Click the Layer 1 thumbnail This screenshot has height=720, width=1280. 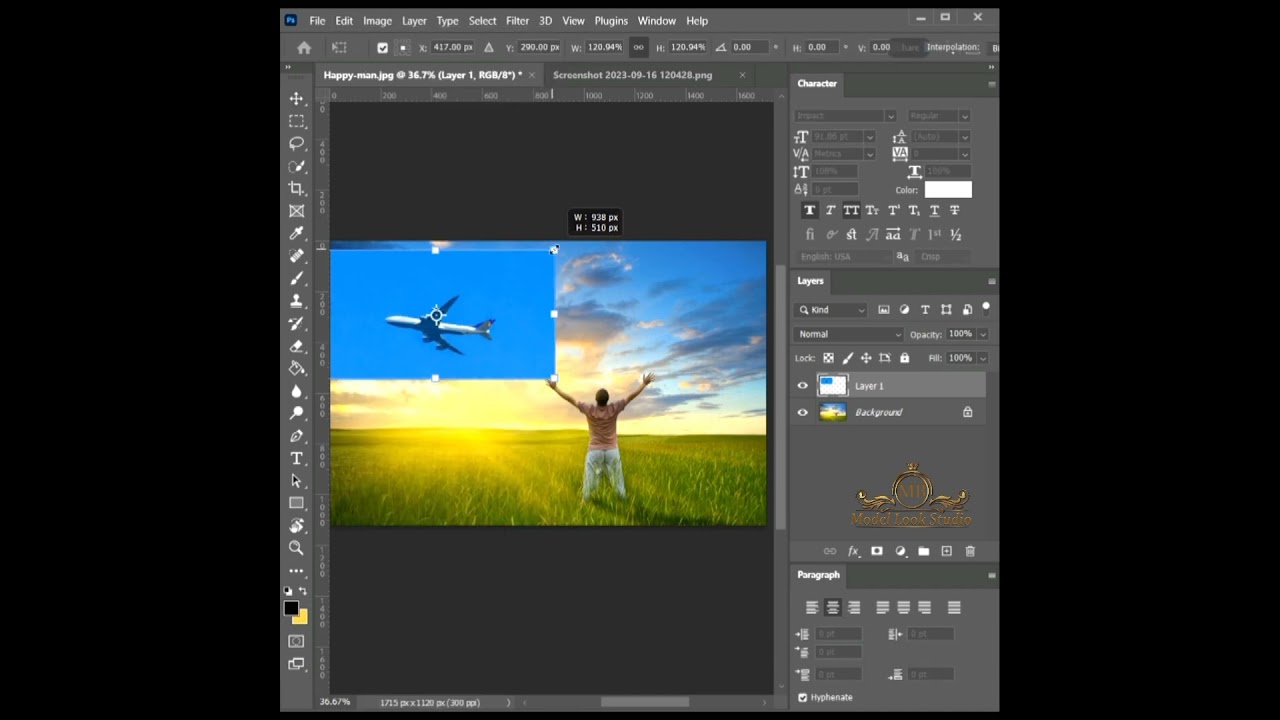coord(832,386)
